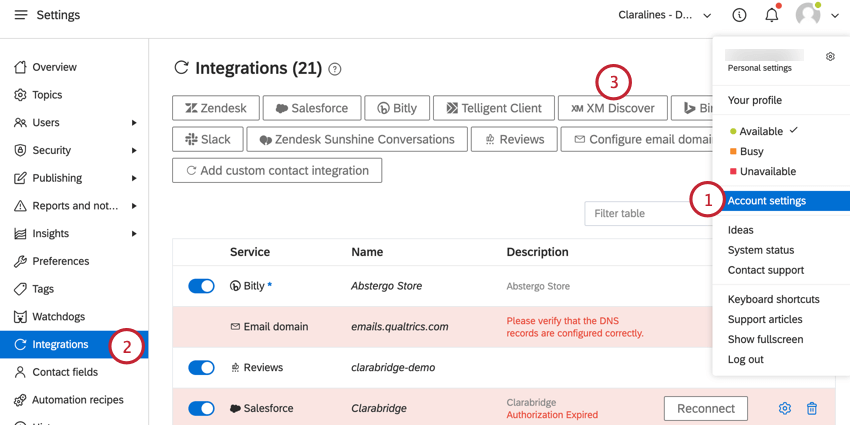This screenshot has height=425, width=850.
Task: Click the Insights chart icon
Action: point(20,234)
